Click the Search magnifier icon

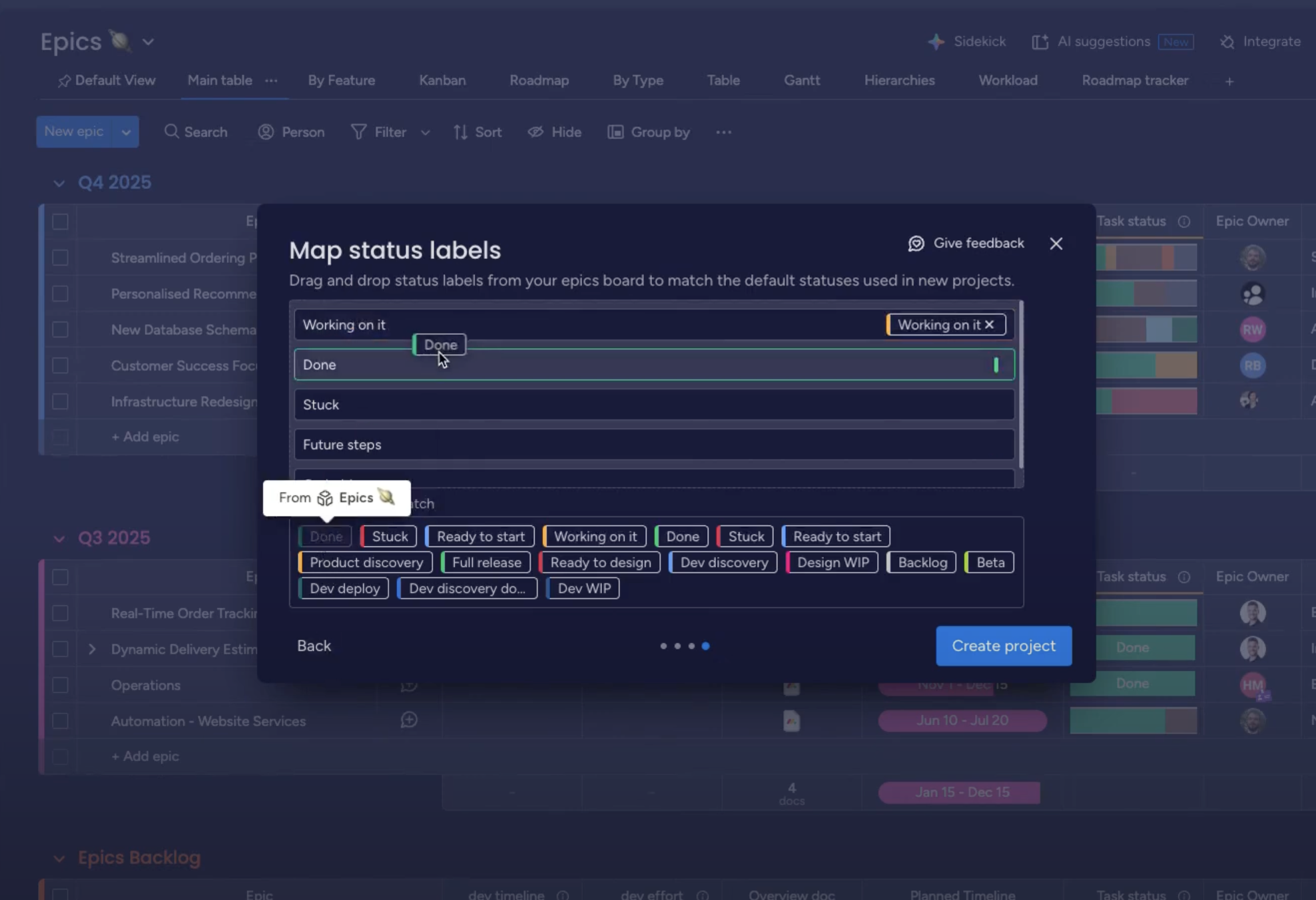(171, 132)
